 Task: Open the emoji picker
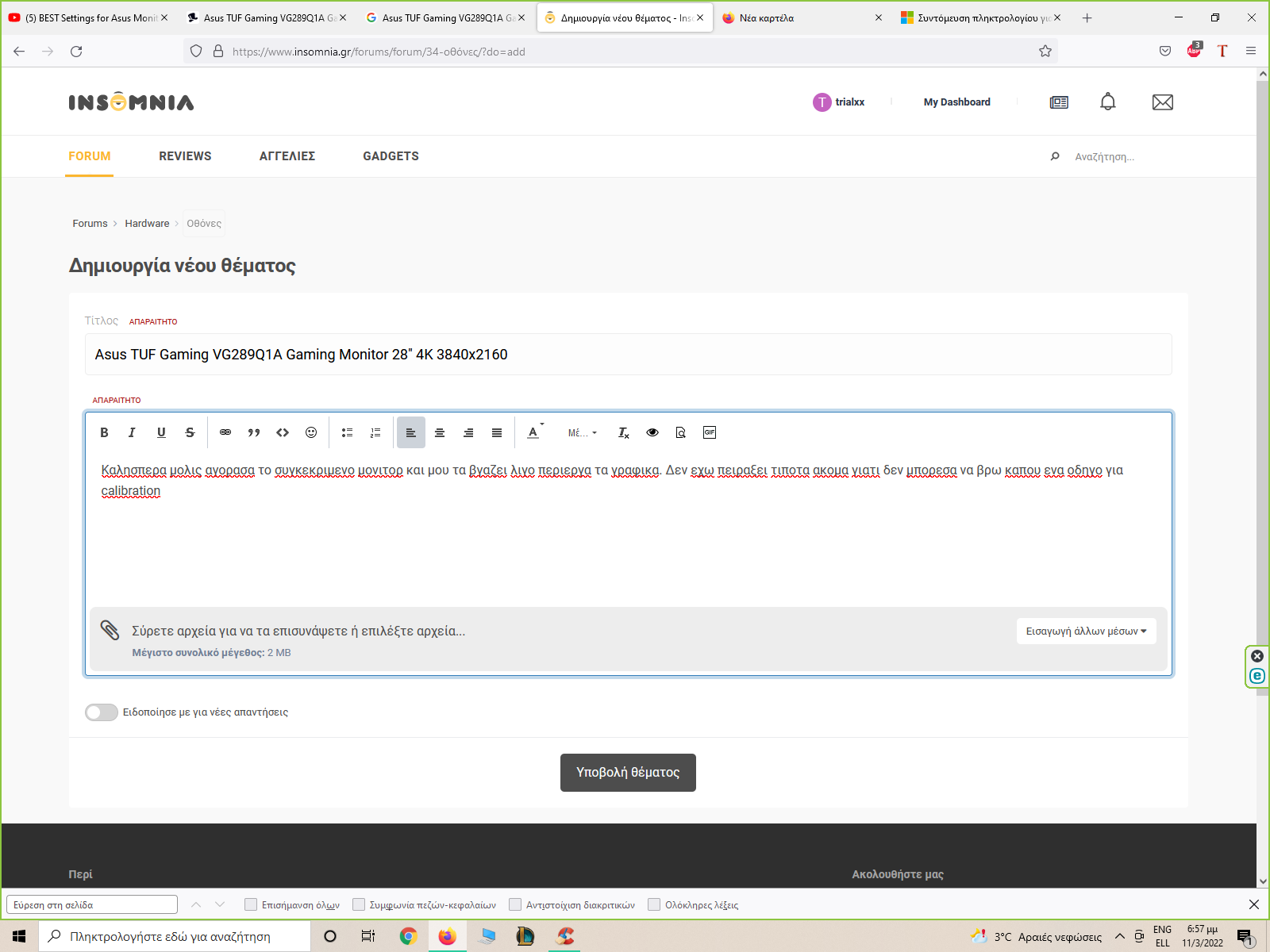click(311, 432)
